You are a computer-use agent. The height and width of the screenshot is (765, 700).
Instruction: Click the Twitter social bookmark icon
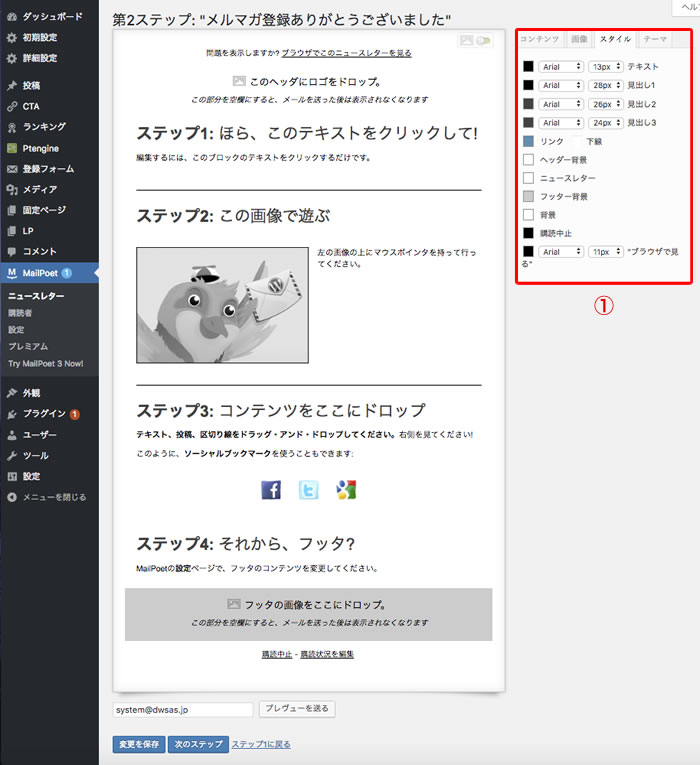(x=309, y=490)
